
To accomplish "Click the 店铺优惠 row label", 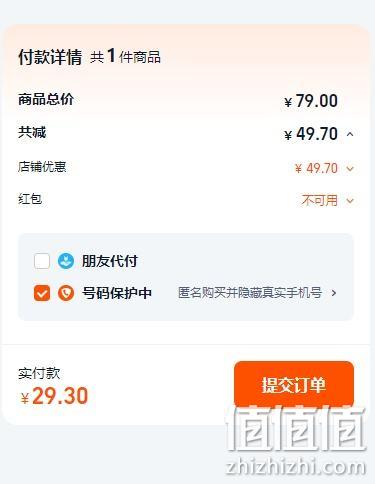I will [42, 167].
